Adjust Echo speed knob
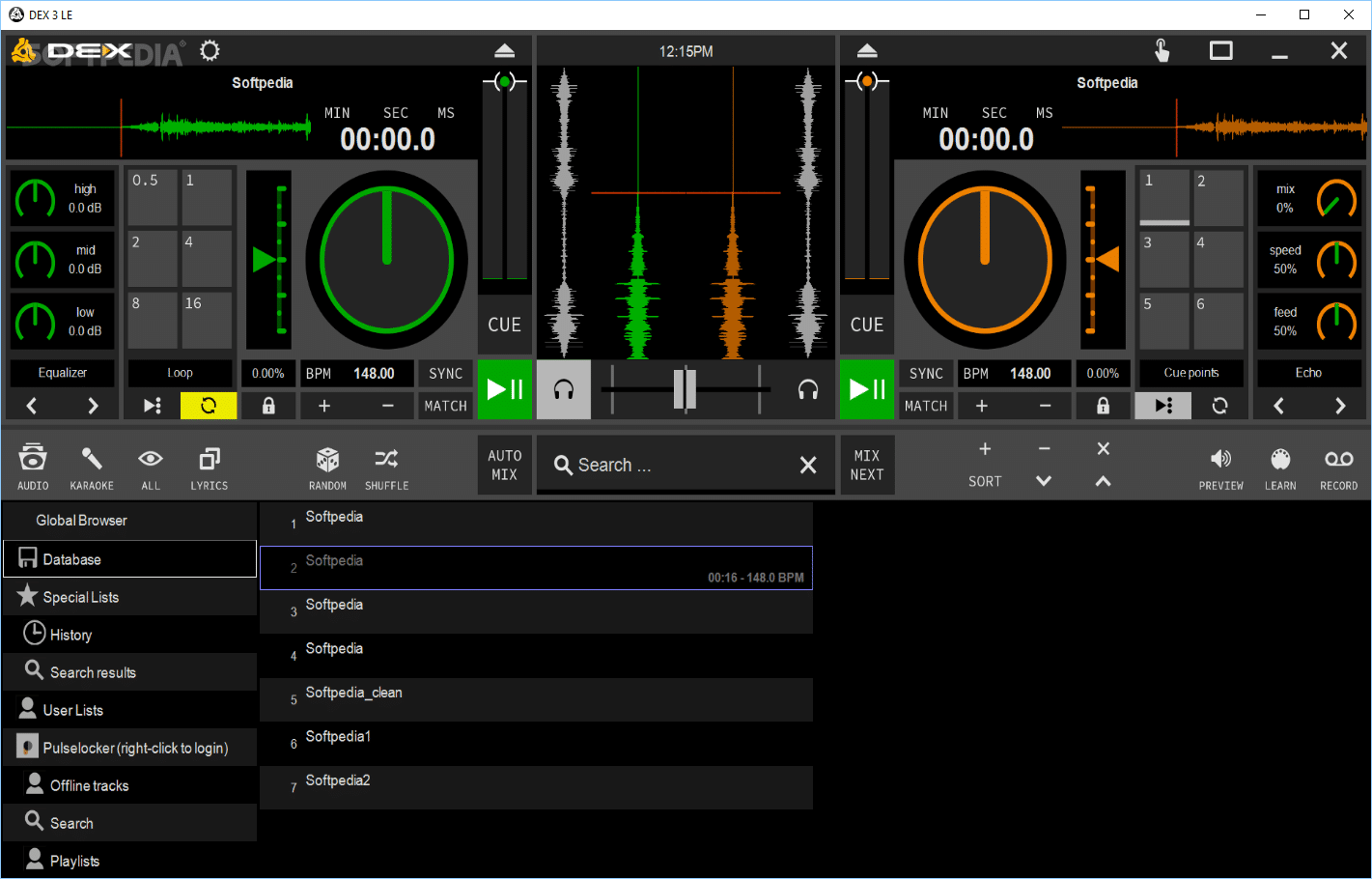 point(1337,260)
